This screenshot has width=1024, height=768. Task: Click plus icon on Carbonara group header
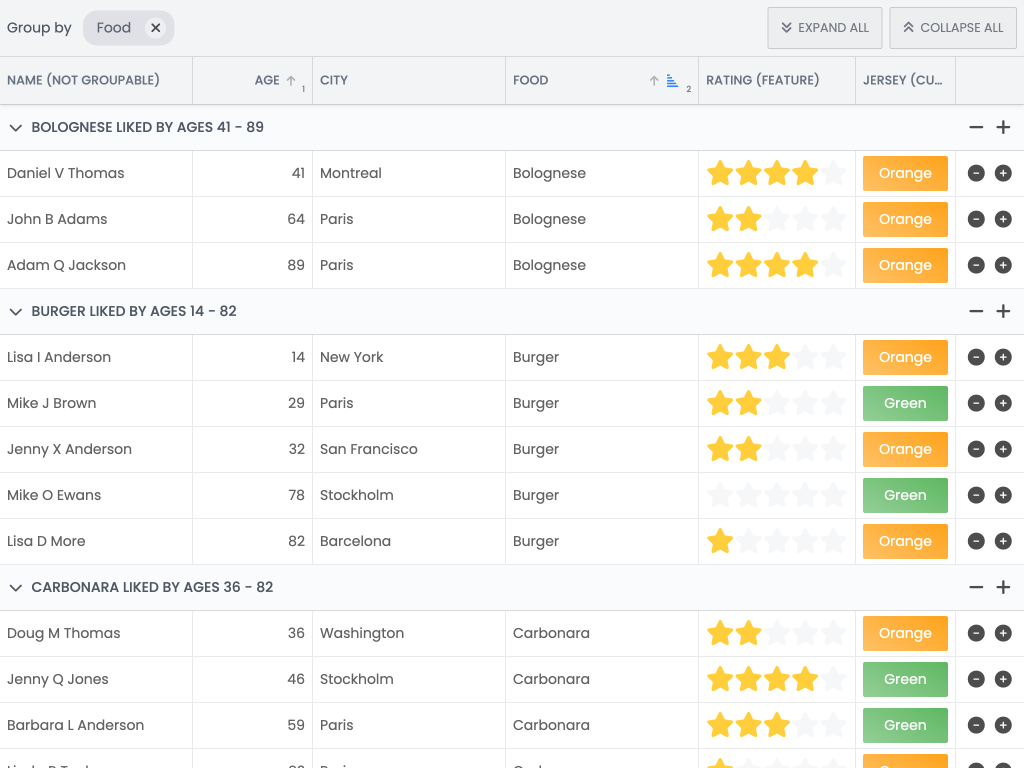click(x=1004, y=588)
